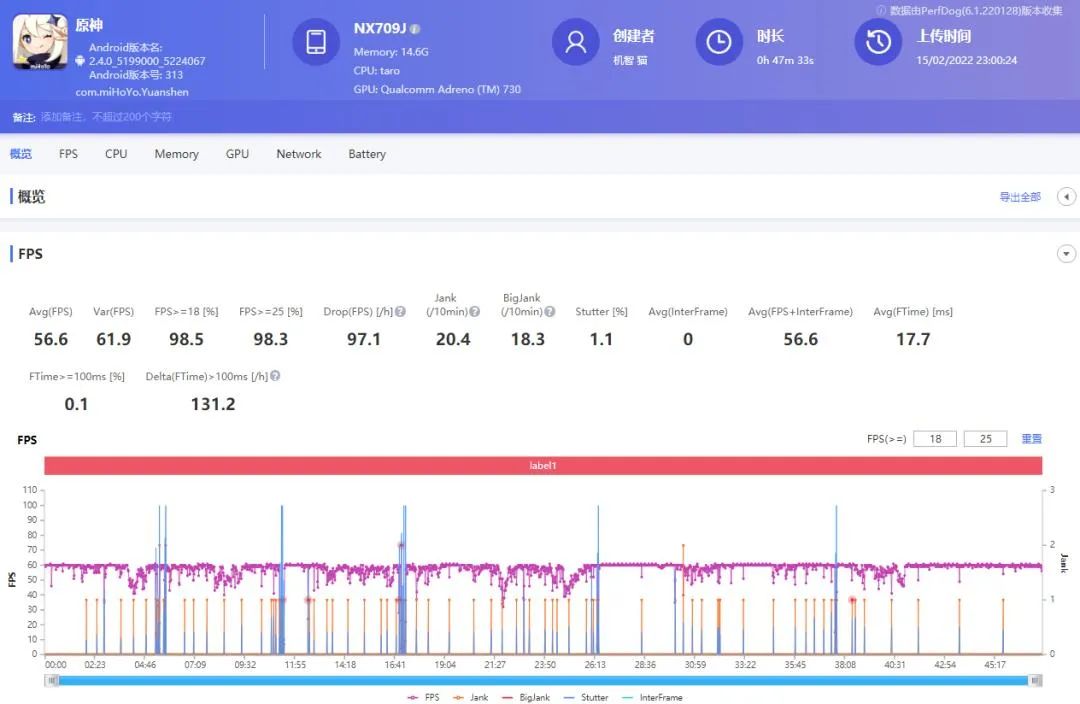1080x704 pixels.
Task: Click the device tablet icon
Action: click(x=316, y=41)
